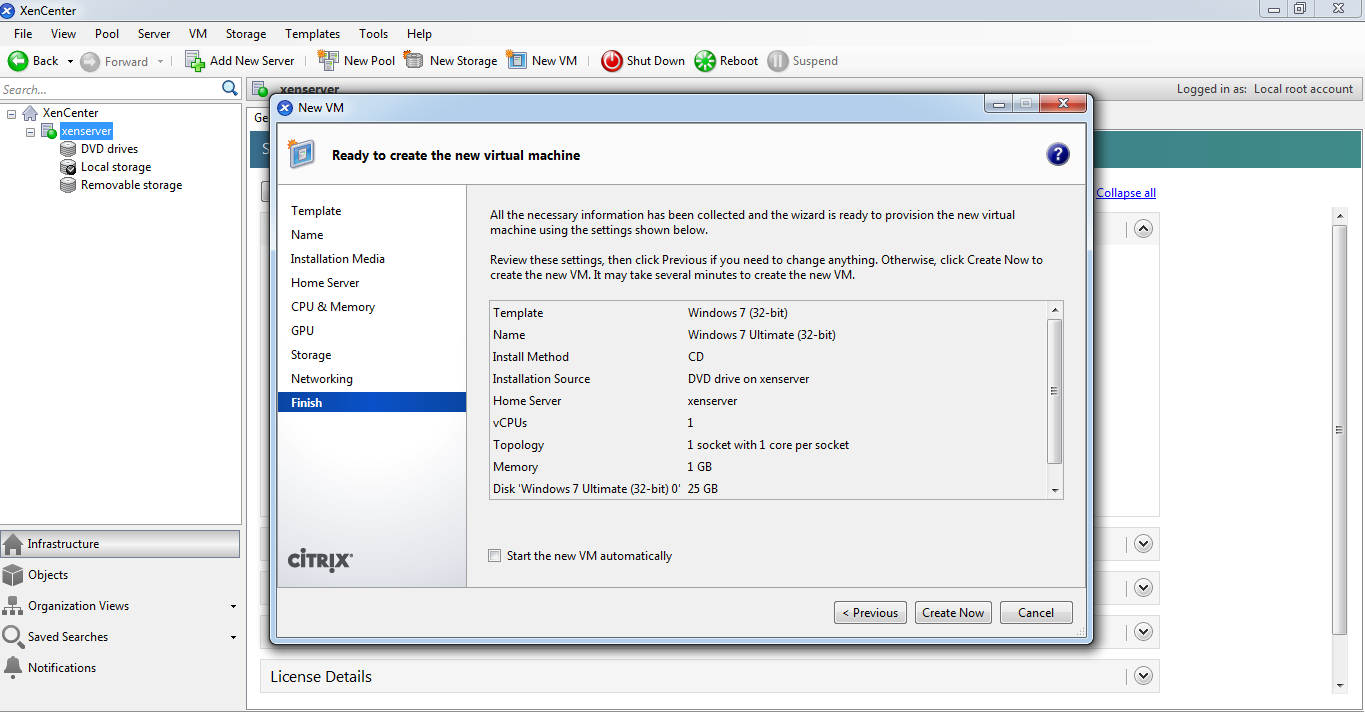The image size is (1365, 712).
Task: Click the red Shut Down icon
Action: pos(612,61)
